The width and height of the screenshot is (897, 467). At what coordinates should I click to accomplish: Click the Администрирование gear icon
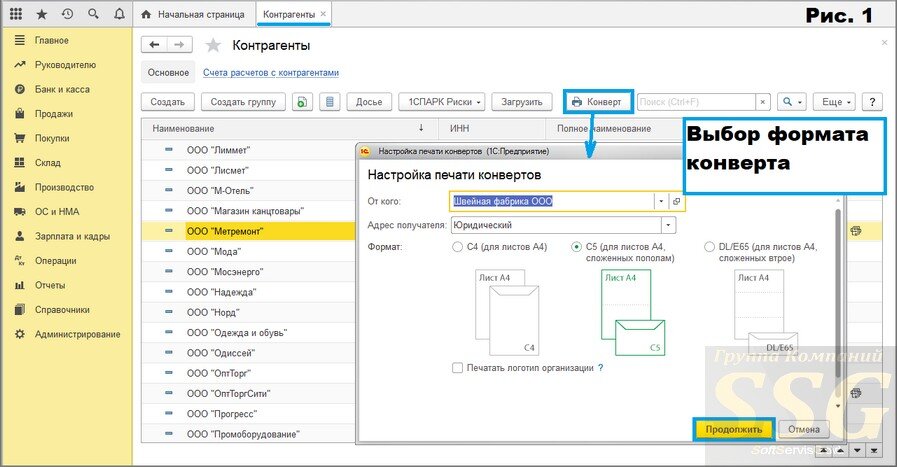pos(20,334)
